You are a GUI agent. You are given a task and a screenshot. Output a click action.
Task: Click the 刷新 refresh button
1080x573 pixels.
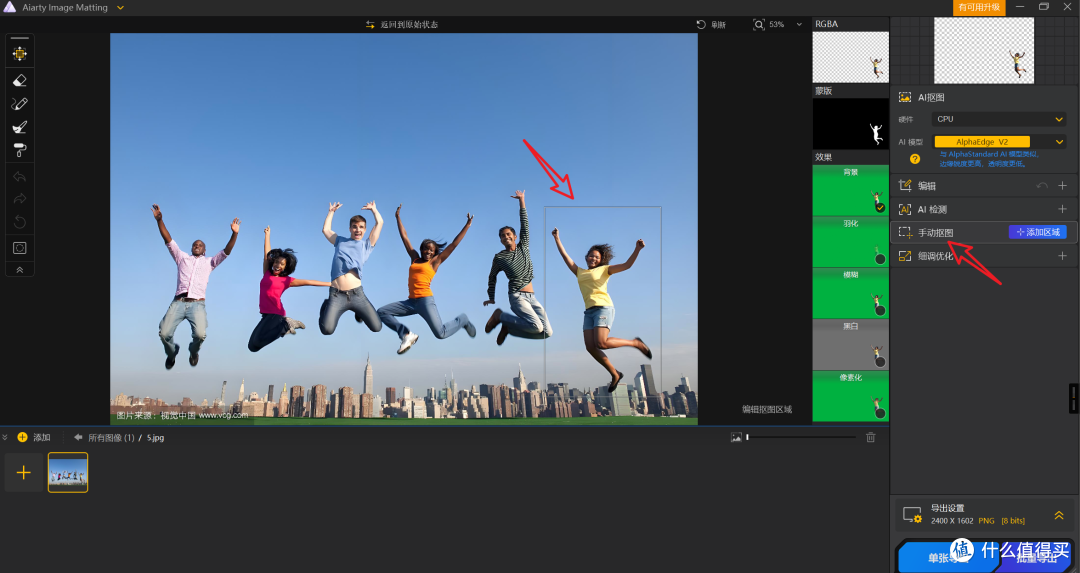tap(711, 24)
